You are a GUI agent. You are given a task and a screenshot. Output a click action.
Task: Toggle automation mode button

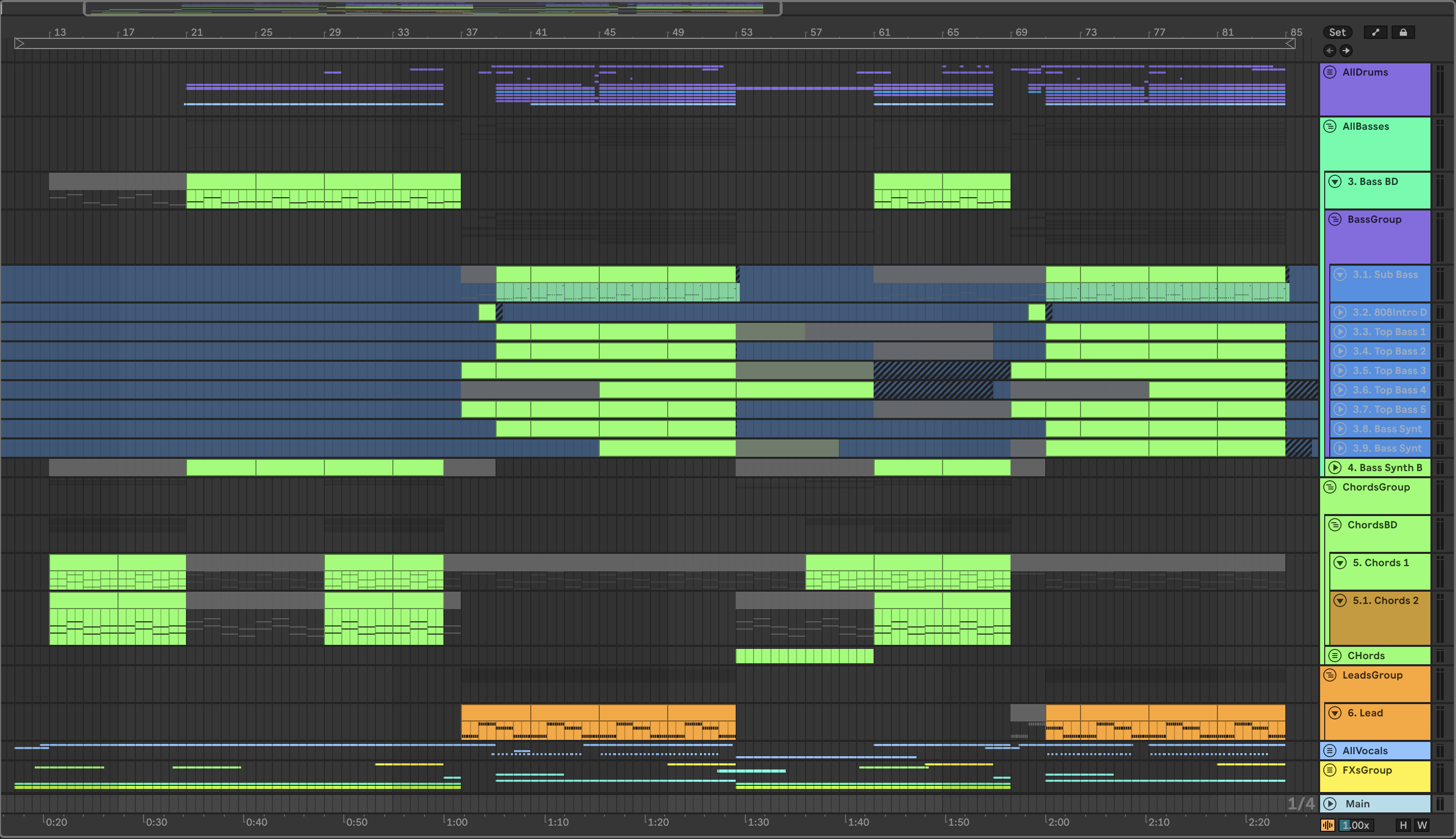pos(1375,32)
